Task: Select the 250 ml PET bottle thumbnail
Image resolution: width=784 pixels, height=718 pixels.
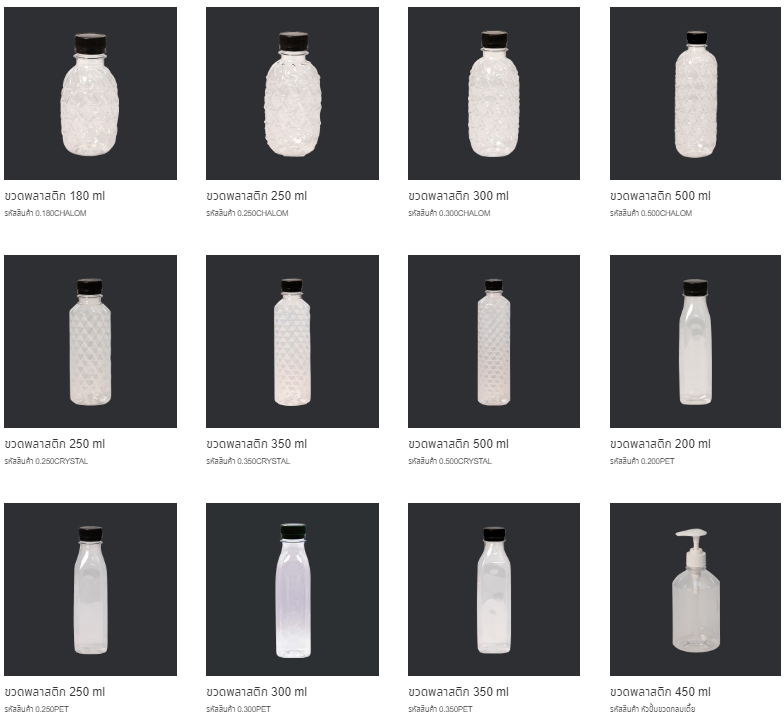Action: click(90, 590)
